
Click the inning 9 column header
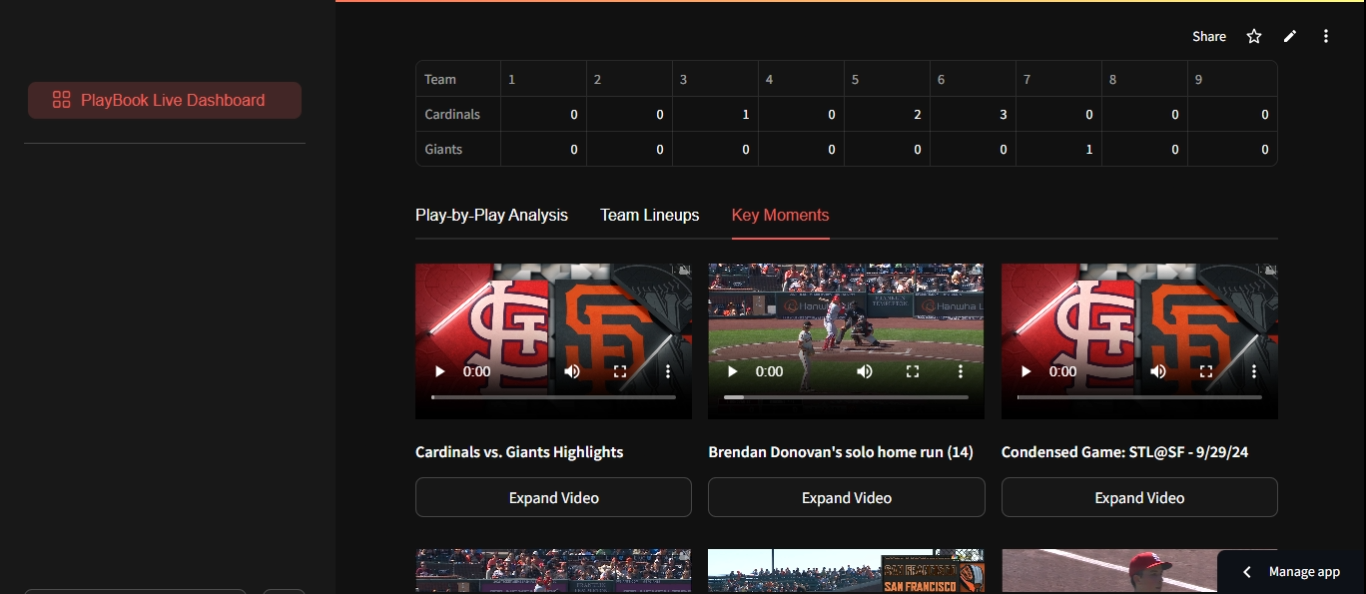[1232, 79]
